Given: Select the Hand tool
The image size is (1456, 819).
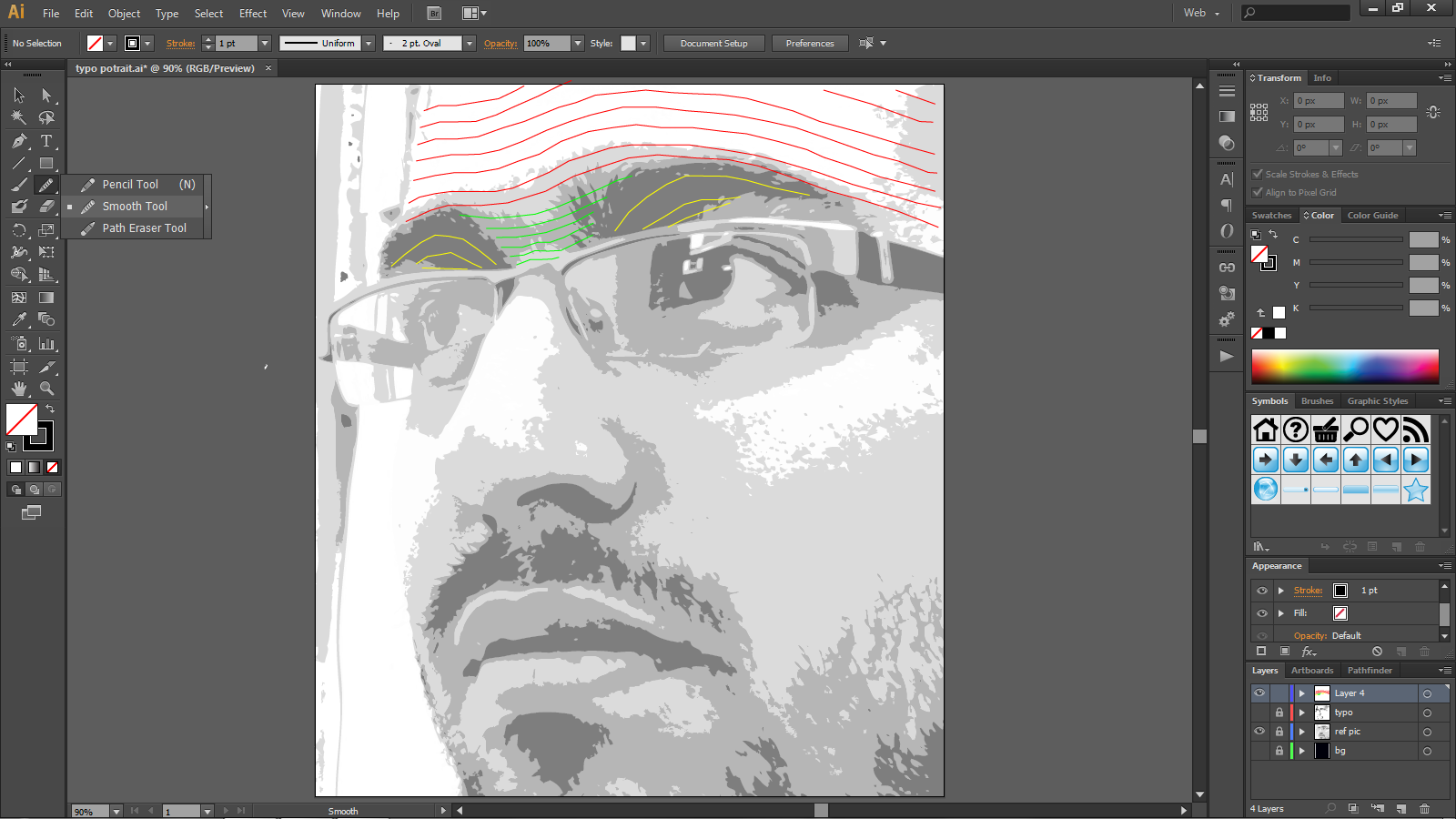Looking at the screenshot, I should pos(18,388).
